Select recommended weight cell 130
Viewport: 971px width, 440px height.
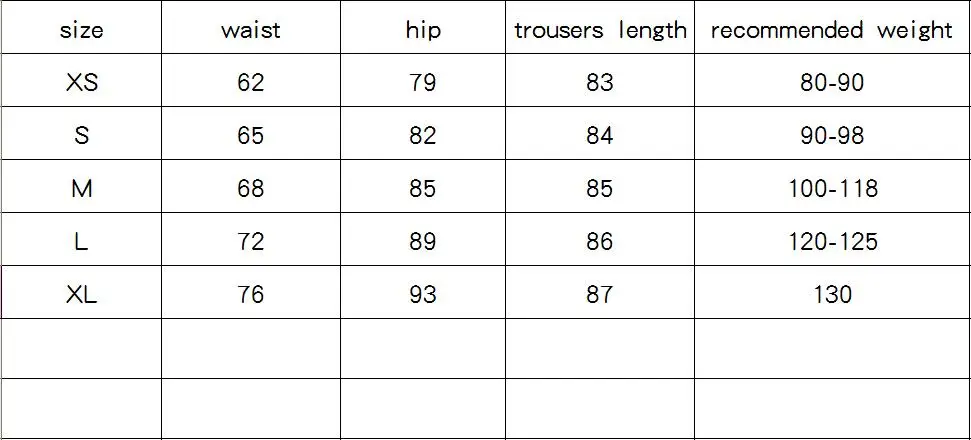click(832, 293)
